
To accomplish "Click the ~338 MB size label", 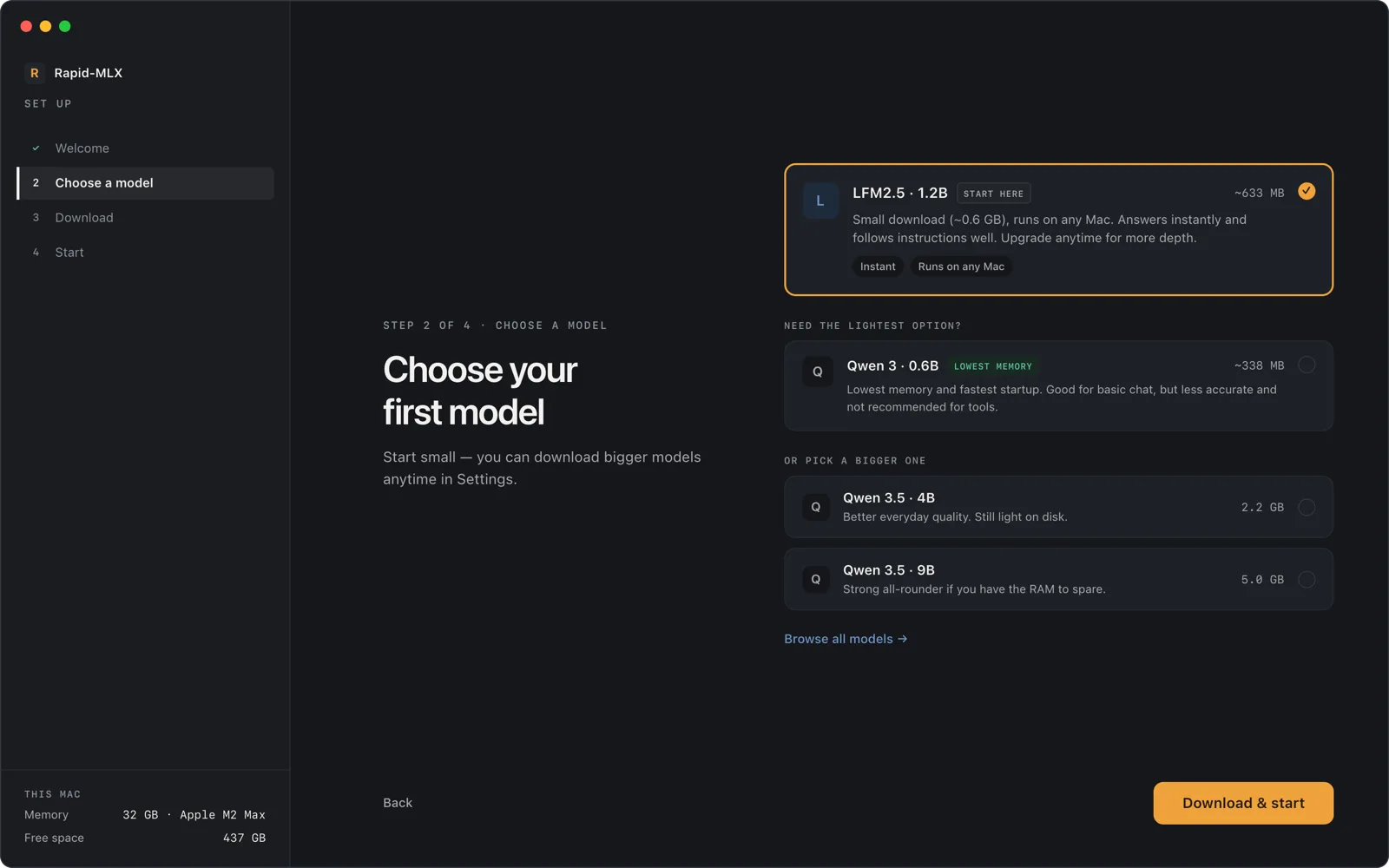I will click(1259, 365).
